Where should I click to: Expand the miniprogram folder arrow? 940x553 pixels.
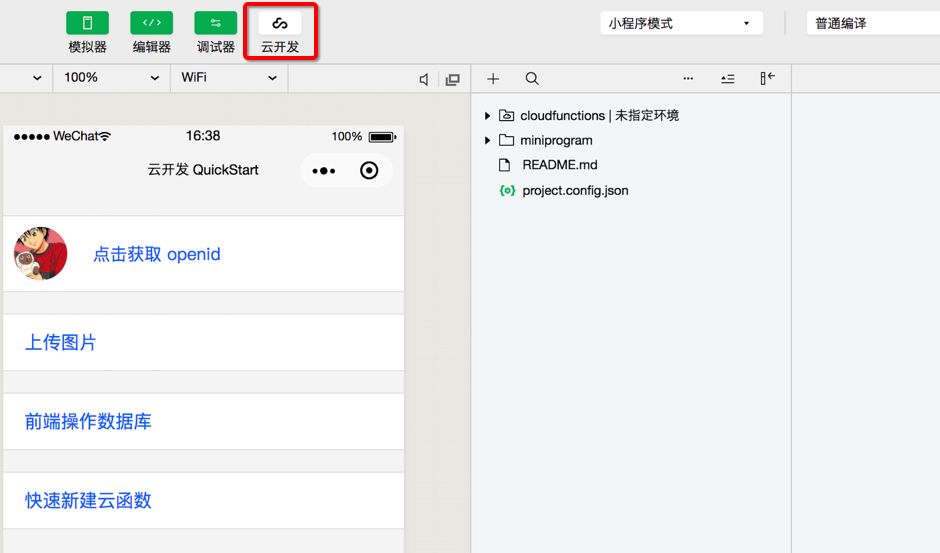coord(487,140)
